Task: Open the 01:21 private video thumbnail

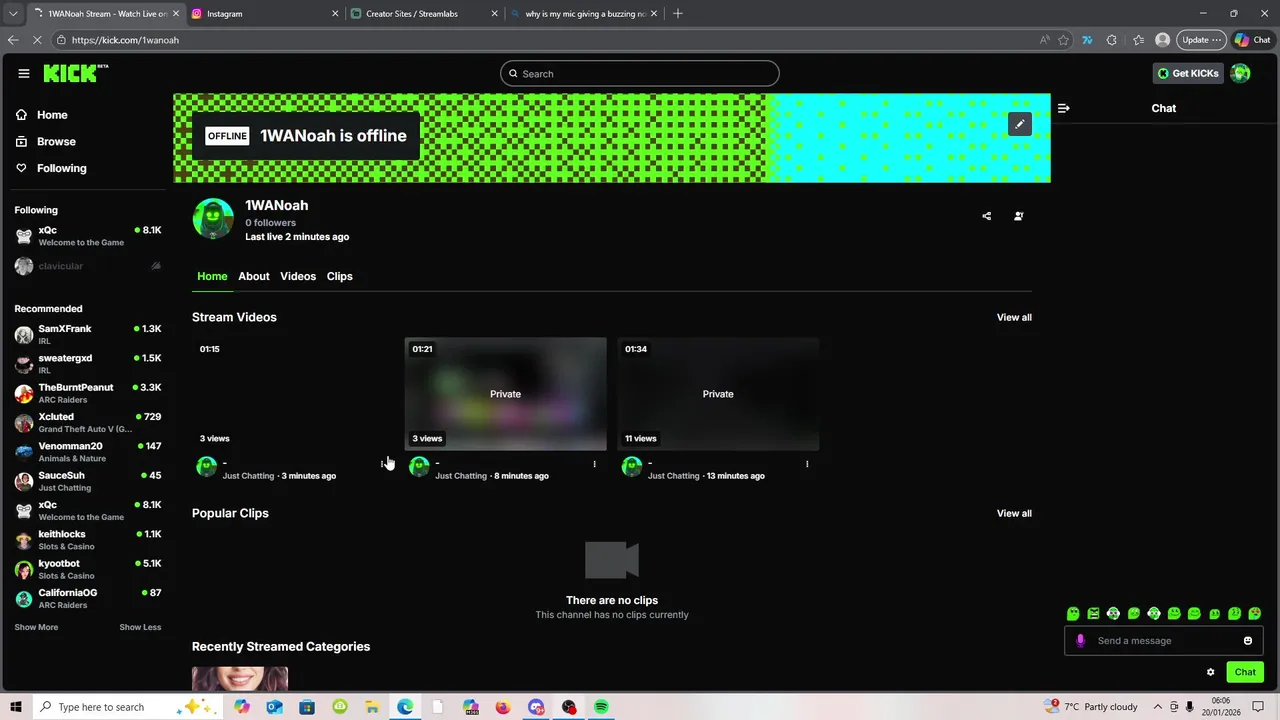Action: pos(505,394)
